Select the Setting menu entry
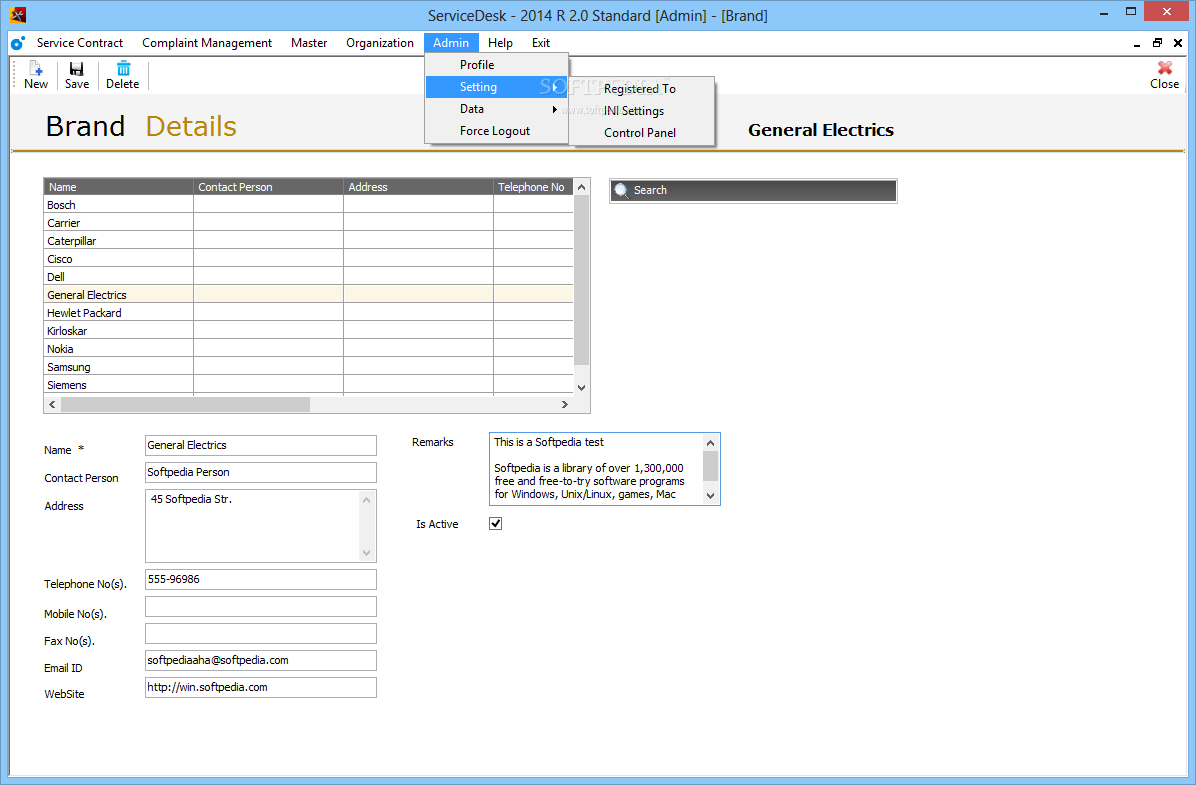The width and height of the screenshot is (1196, 785). click(497, 87)
